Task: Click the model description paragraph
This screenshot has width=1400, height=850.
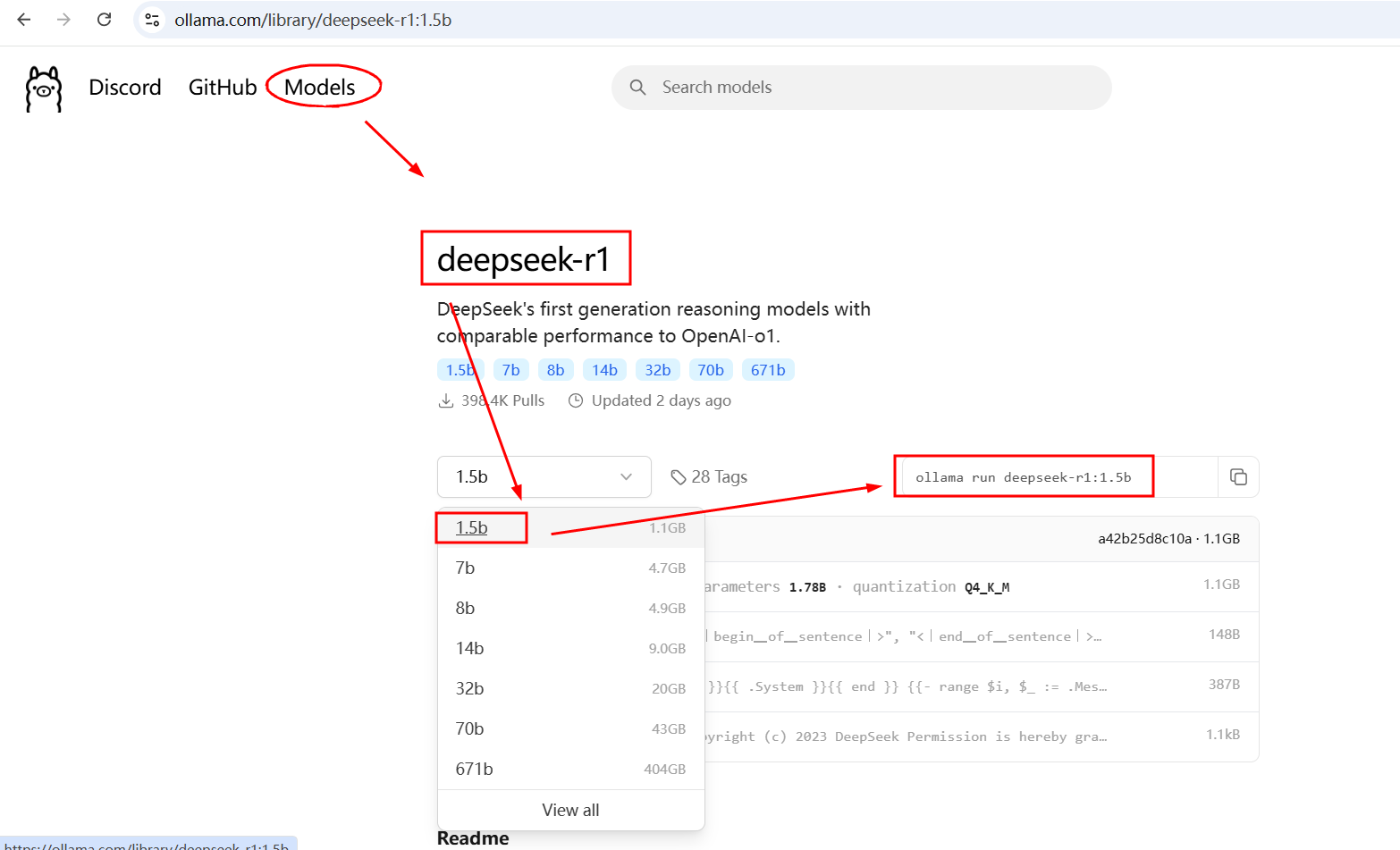Action: [x=654, y=323]
